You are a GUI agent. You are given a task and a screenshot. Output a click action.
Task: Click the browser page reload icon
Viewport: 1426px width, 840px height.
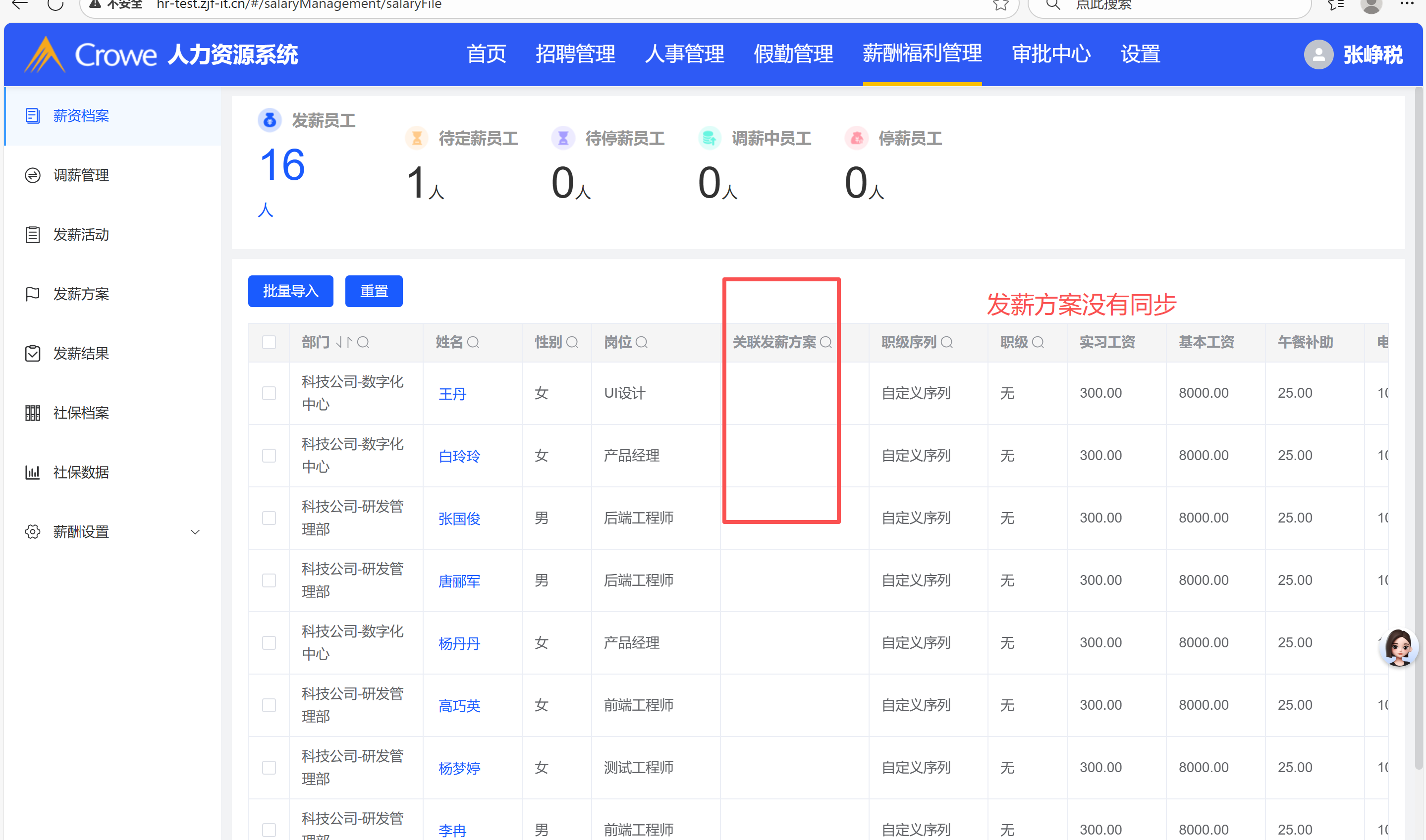pos(55,4)
